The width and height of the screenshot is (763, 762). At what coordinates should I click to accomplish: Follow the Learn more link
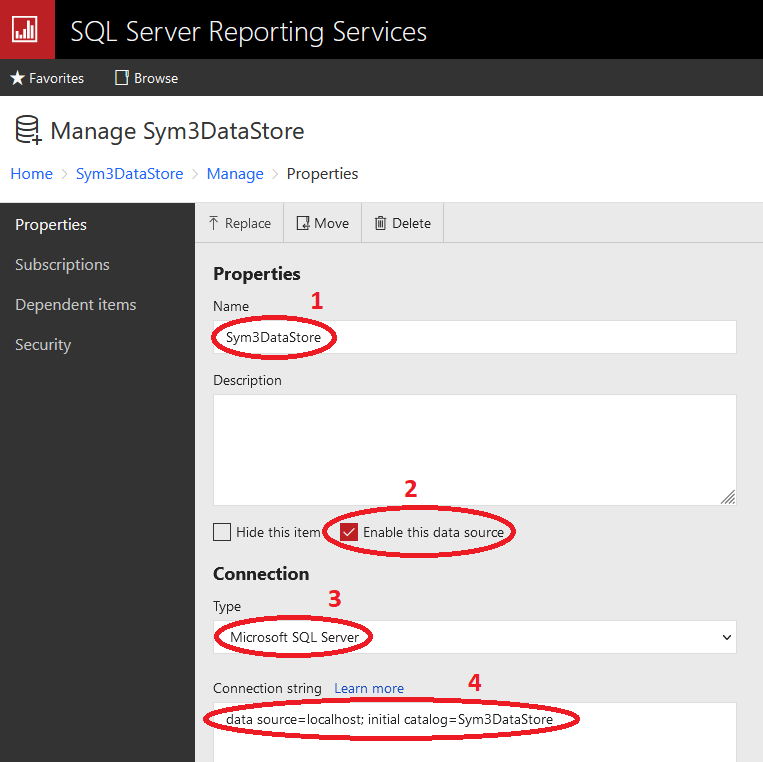[x=369, y=688]
